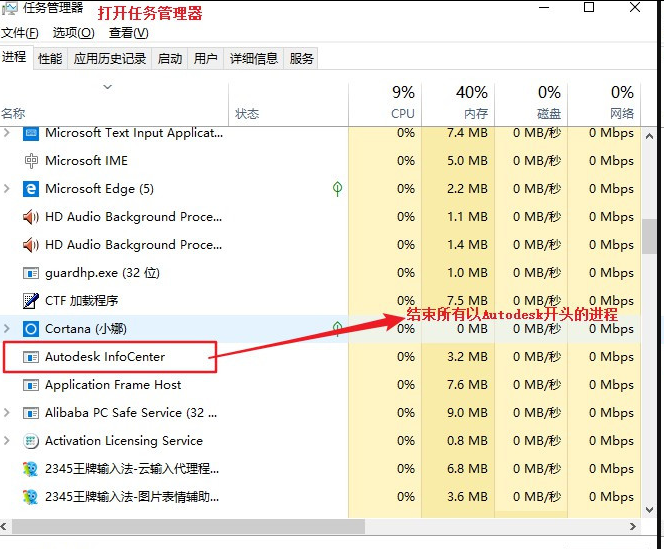Select the Application Frame Host row
Image resolution: width=664 pixels, height=549 pixels.
(321, 385)
